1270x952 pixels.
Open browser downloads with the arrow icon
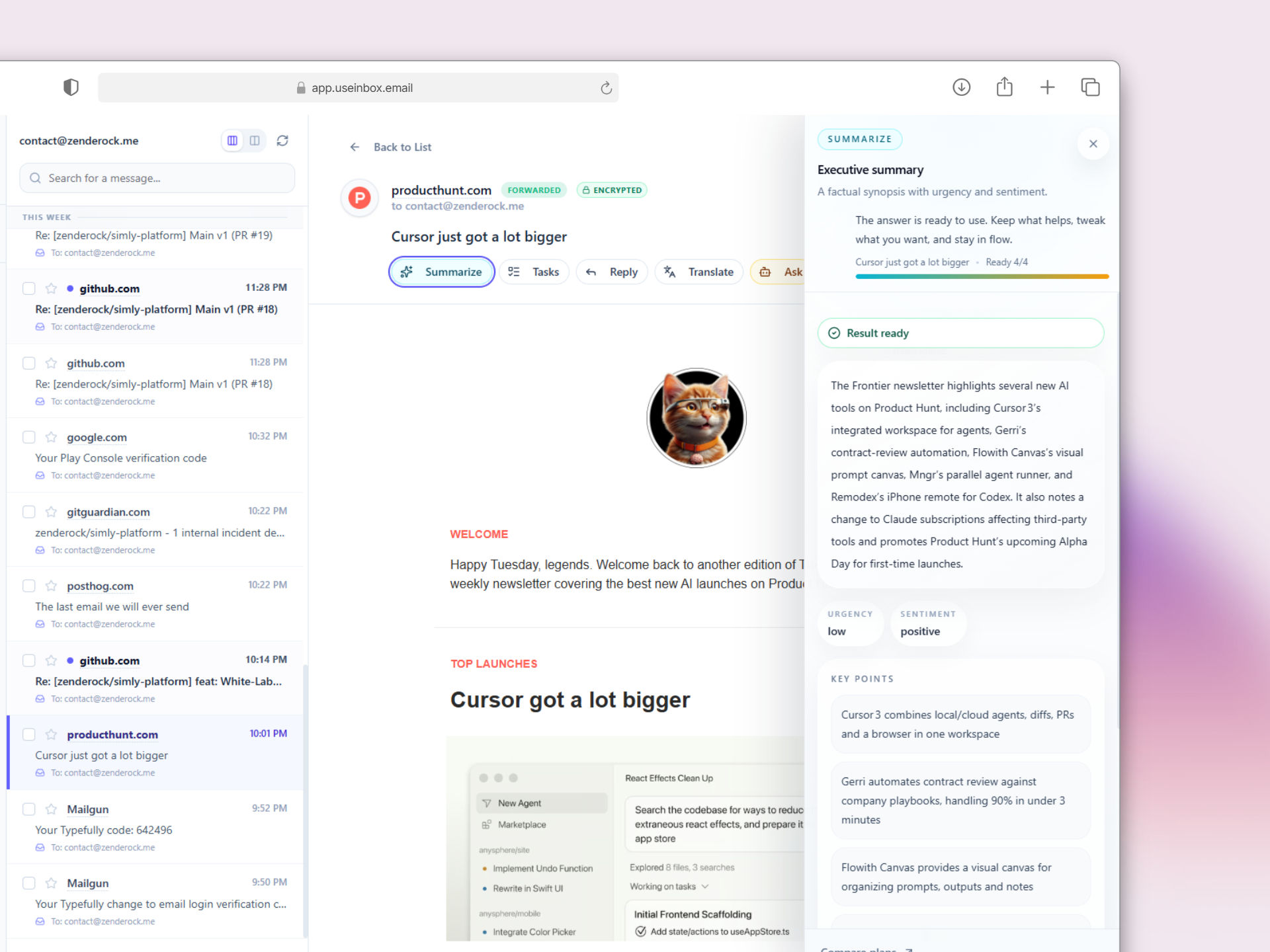click(961, 87)
